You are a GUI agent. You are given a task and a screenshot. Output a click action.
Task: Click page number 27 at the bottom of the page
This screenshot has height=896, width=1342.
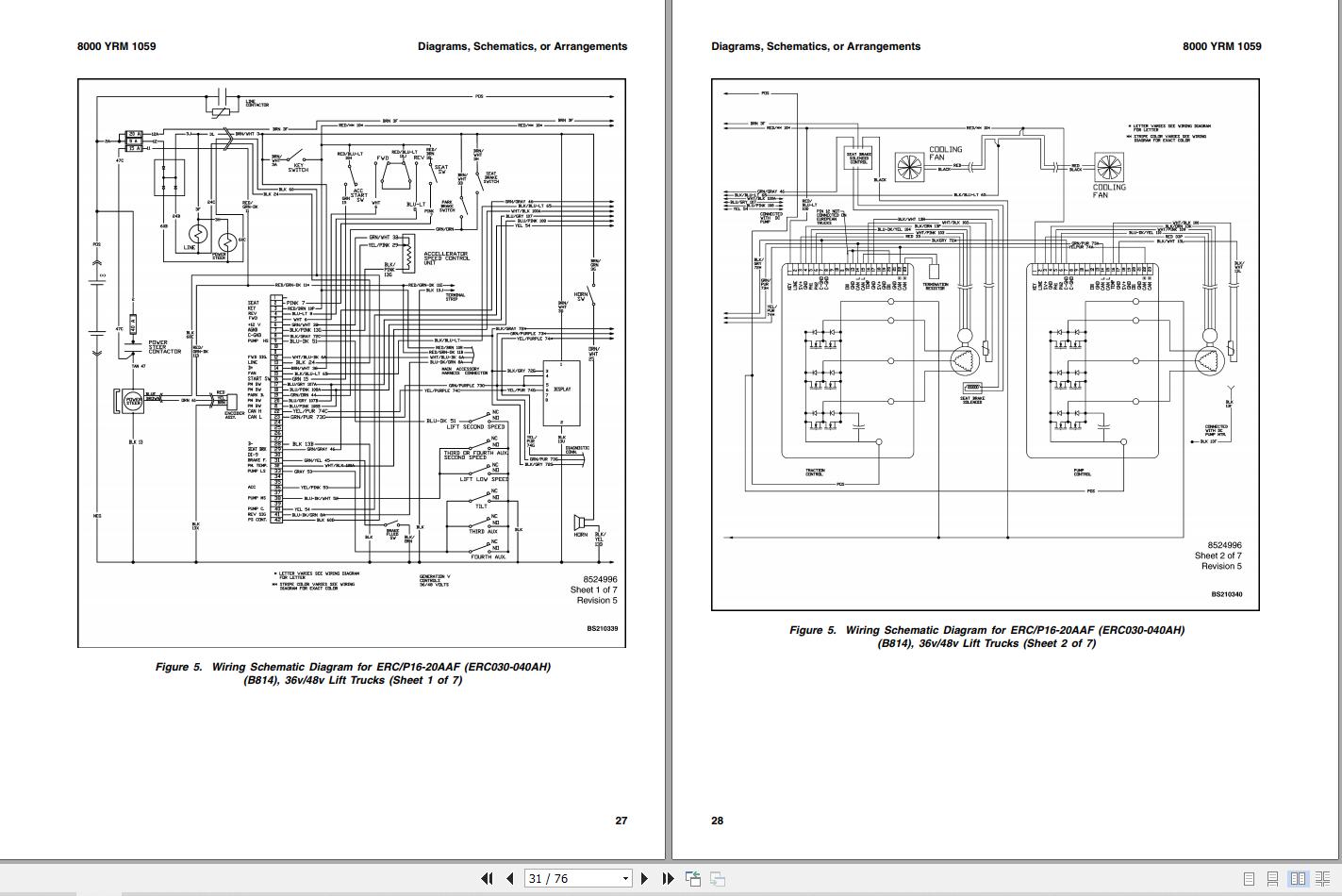pyautogui.click(x=621, y=821)
